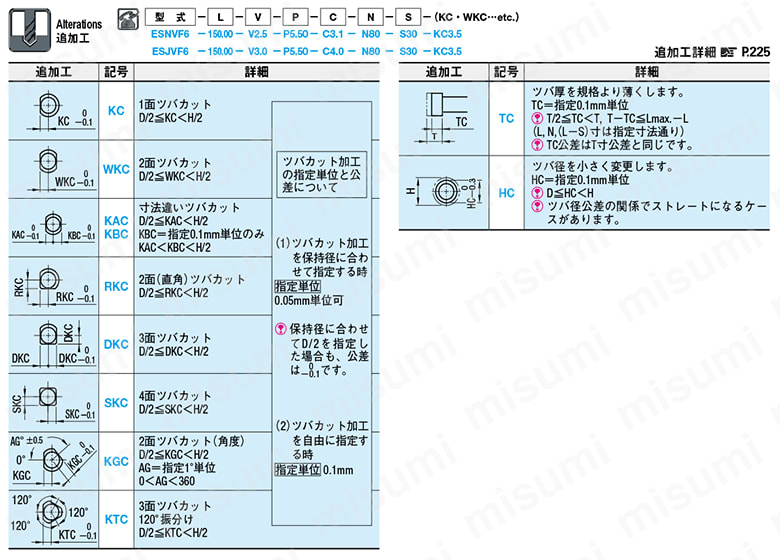Screen dimensions: 780x560
Task: Select the DKC code label
Action: pos(116,344)
